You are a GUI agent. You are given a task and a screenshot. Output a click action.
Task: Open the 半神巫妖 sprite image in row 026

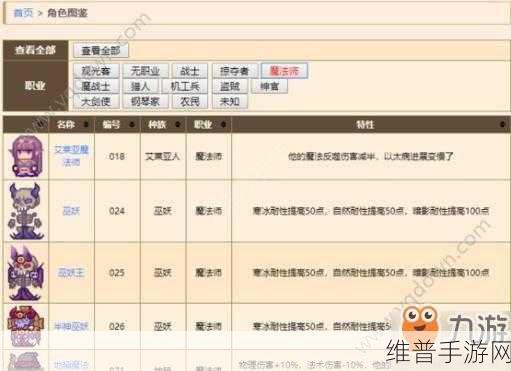25,326
